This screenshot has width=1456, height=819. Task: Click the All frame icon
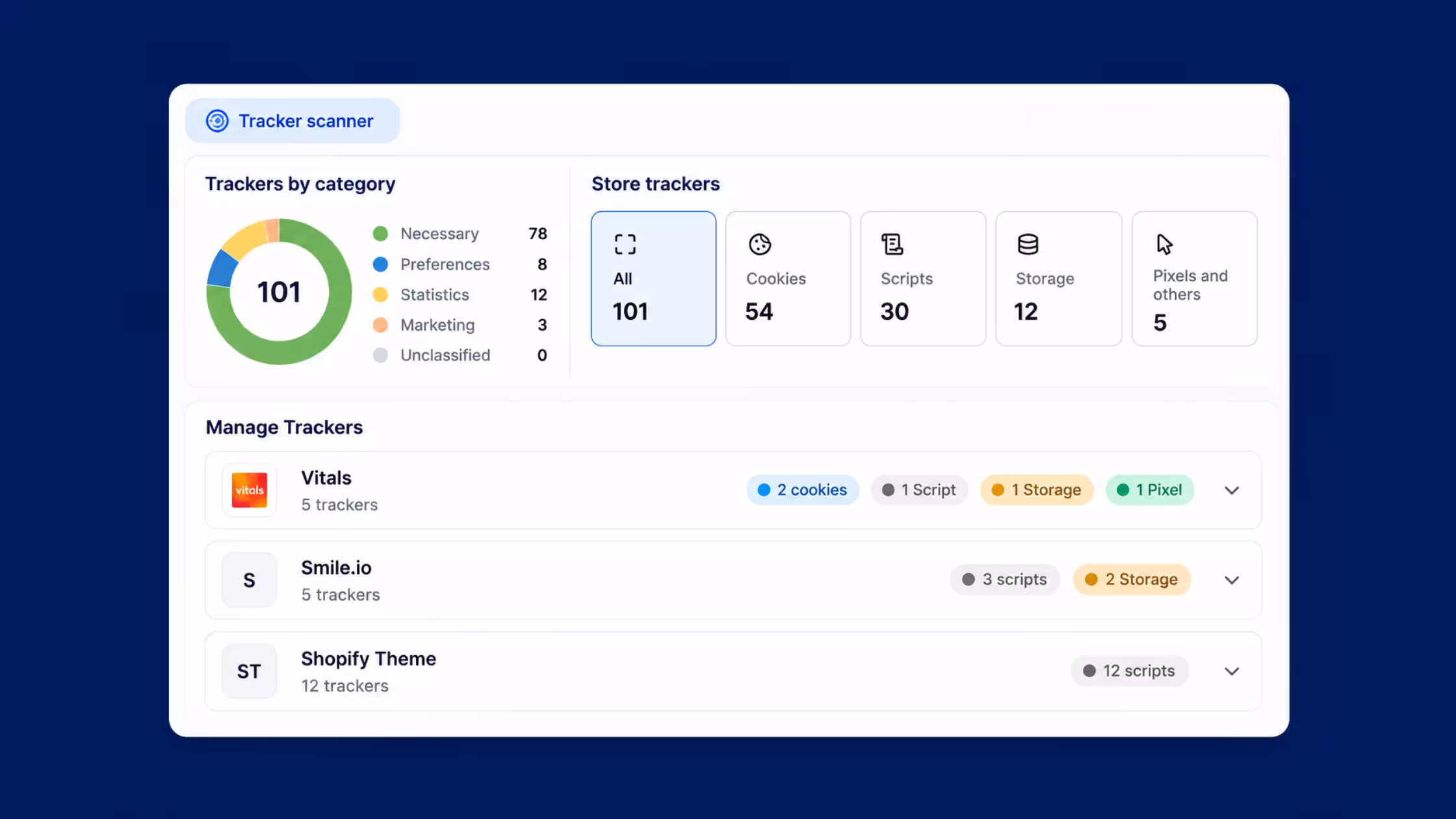(x=625, y=244)
